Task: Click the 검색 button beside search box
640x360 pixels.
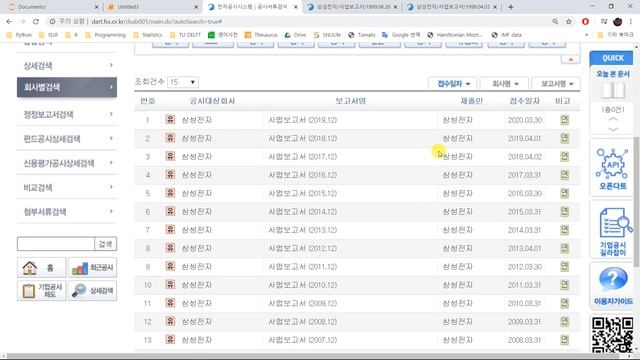Action: tap(105, 244)
